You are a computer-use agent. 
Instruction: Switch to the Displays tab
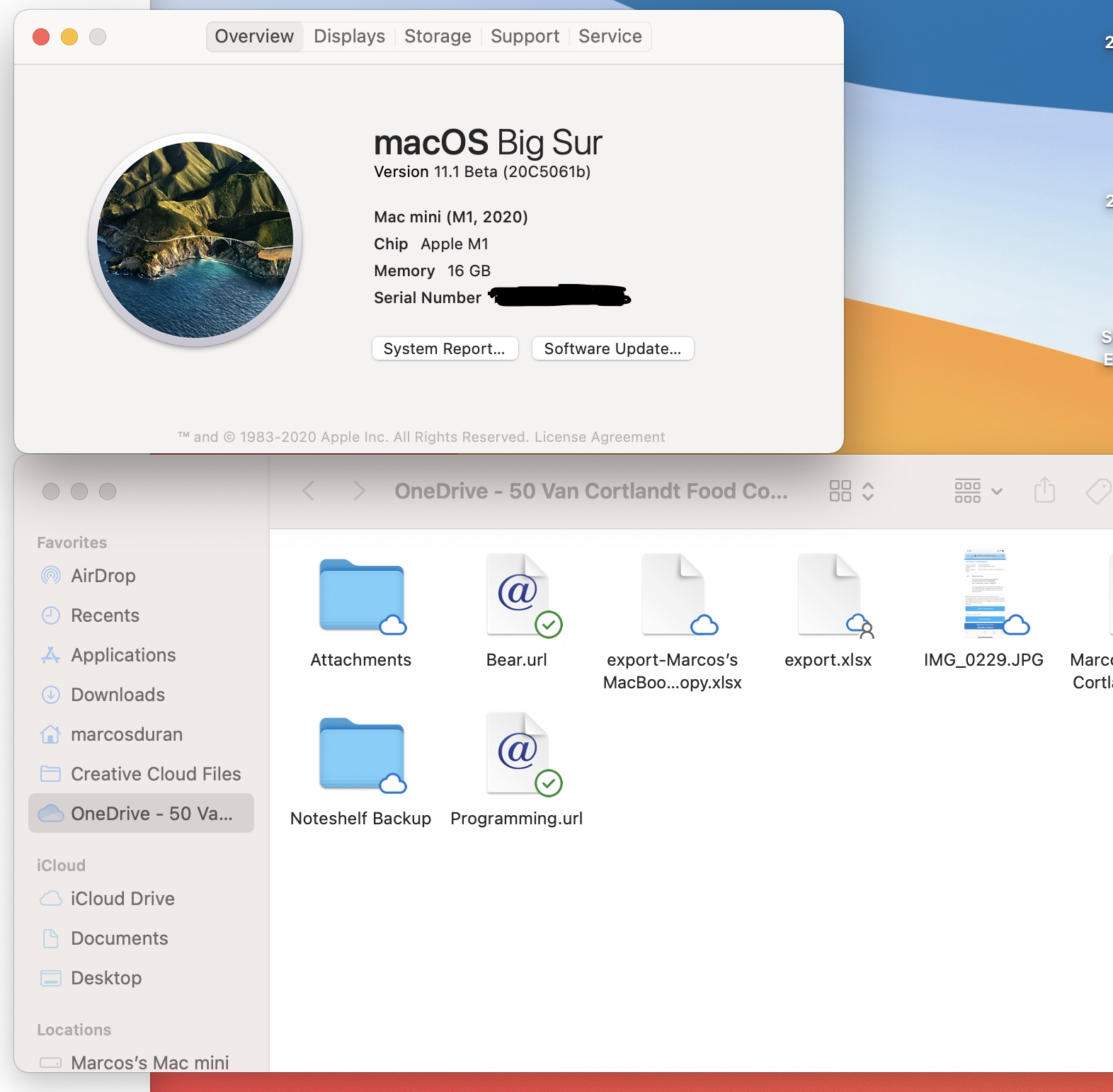click(349, 36)
